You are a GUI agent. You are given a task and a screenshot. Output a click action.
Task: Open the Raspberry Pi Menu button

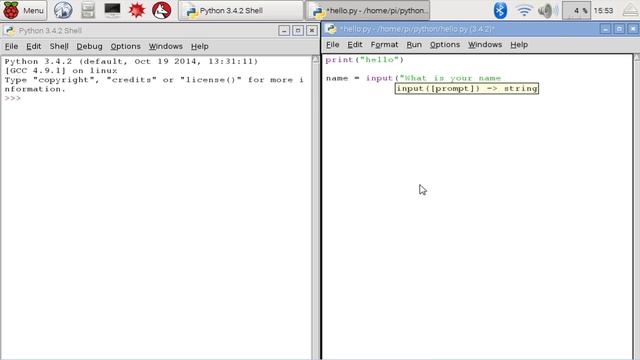(x=24, y=10)
